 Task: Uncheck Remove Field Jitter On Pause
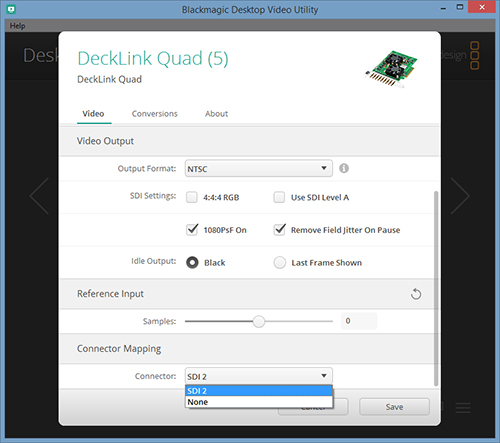(x=279, y=230)
